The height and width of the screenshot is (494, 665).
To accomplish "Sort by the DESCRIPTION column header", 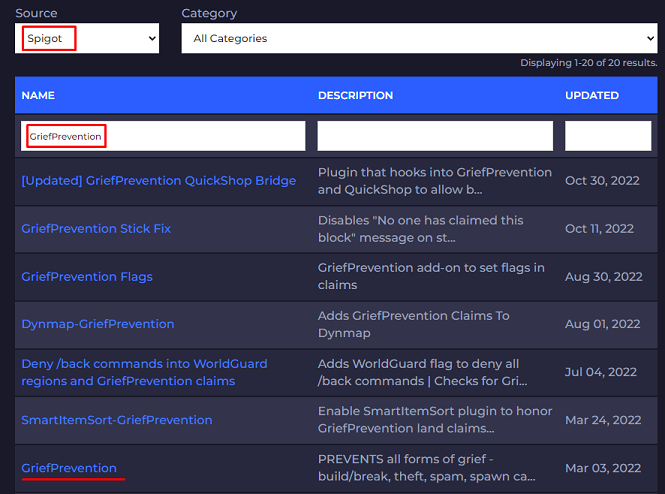I will [x=355, y=96].
